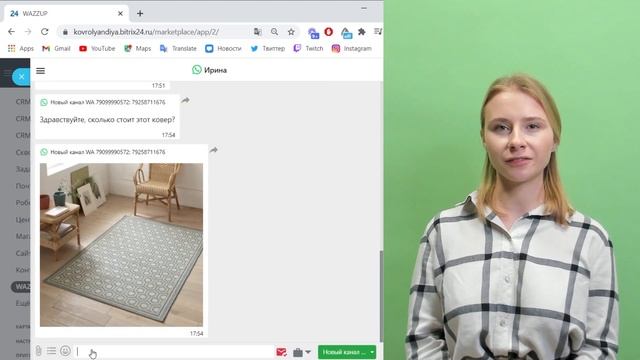Open the Translate bookmark
640x360 pixels.
point(178,49)
